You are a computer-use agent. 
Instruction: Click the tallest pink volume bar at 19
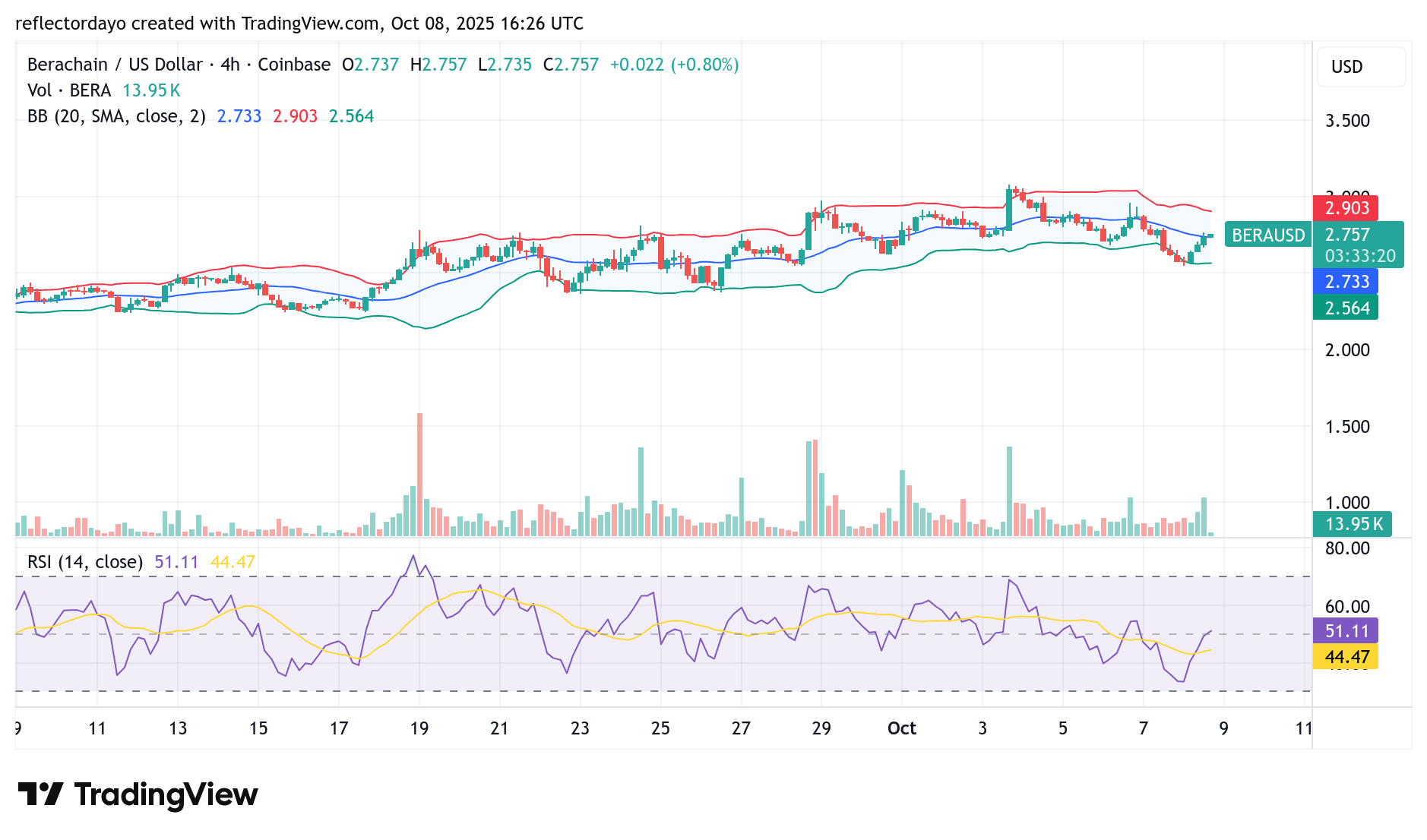pyautogui.click(x=419, y=475)
